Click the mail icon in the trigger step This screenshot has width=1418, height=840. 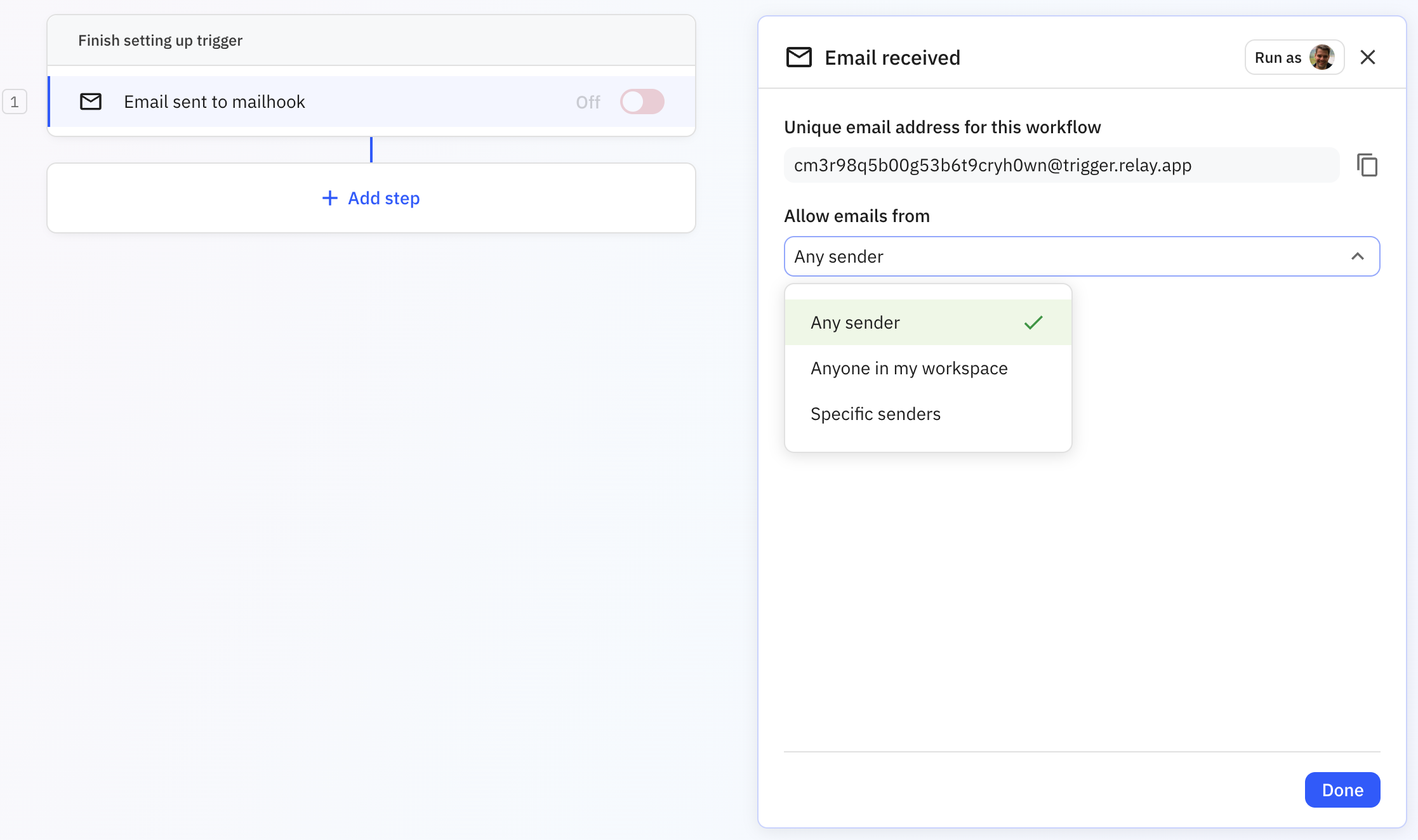(91, 102)
